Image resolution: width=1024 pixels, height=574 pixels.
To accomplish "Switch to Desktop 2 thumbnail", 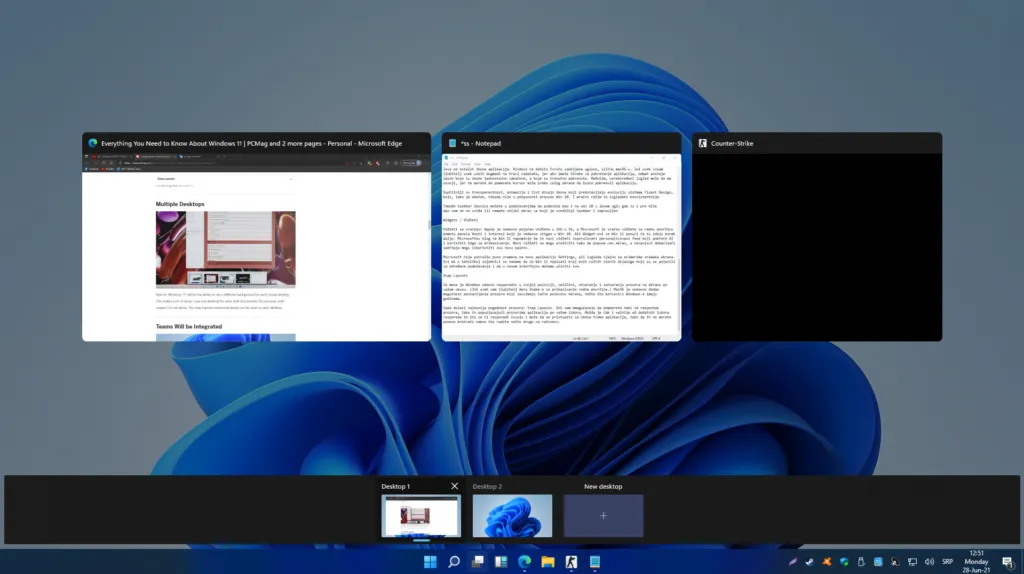I will [512, 516].
